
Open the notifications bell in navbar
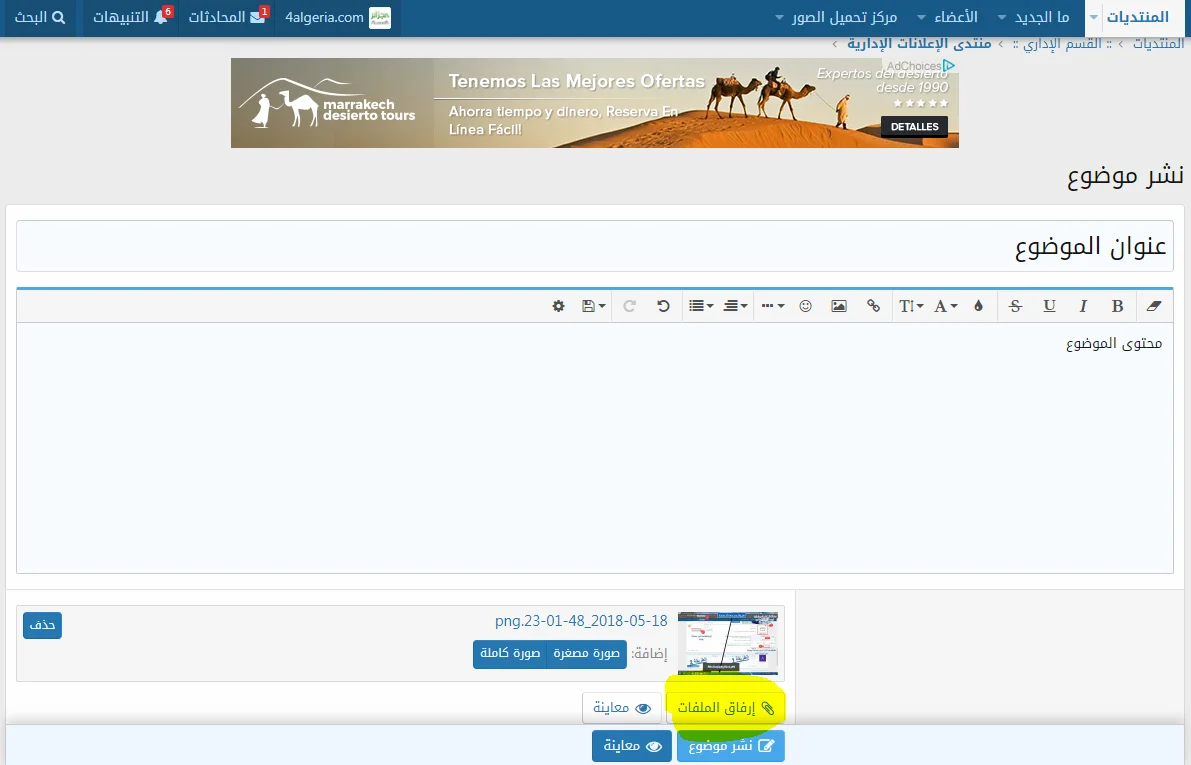click(130, 18)
